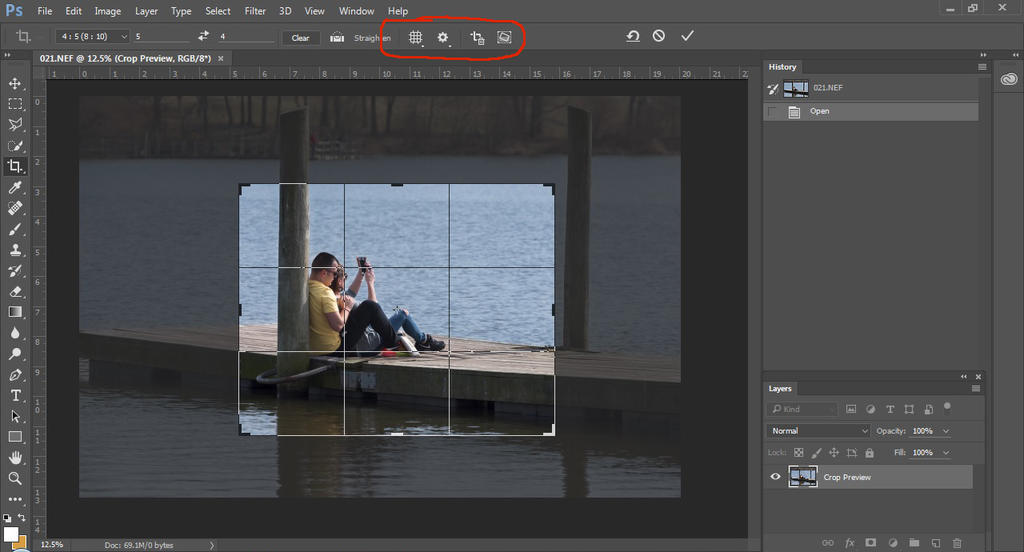Screen dimensions: 1024x552
Task: Pick the Clone Stamp tool
Action: click(x=15, y=250)
